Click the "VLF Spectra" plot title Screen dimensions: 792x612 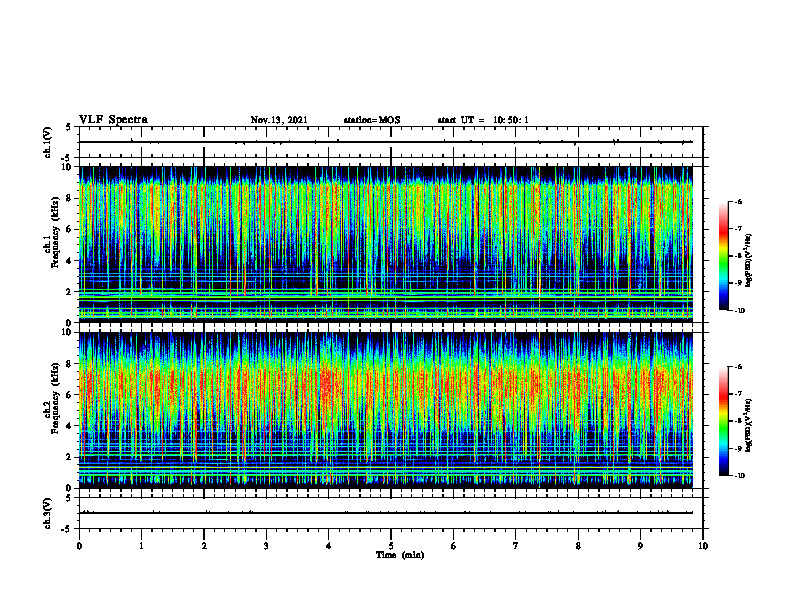point(113,120)
